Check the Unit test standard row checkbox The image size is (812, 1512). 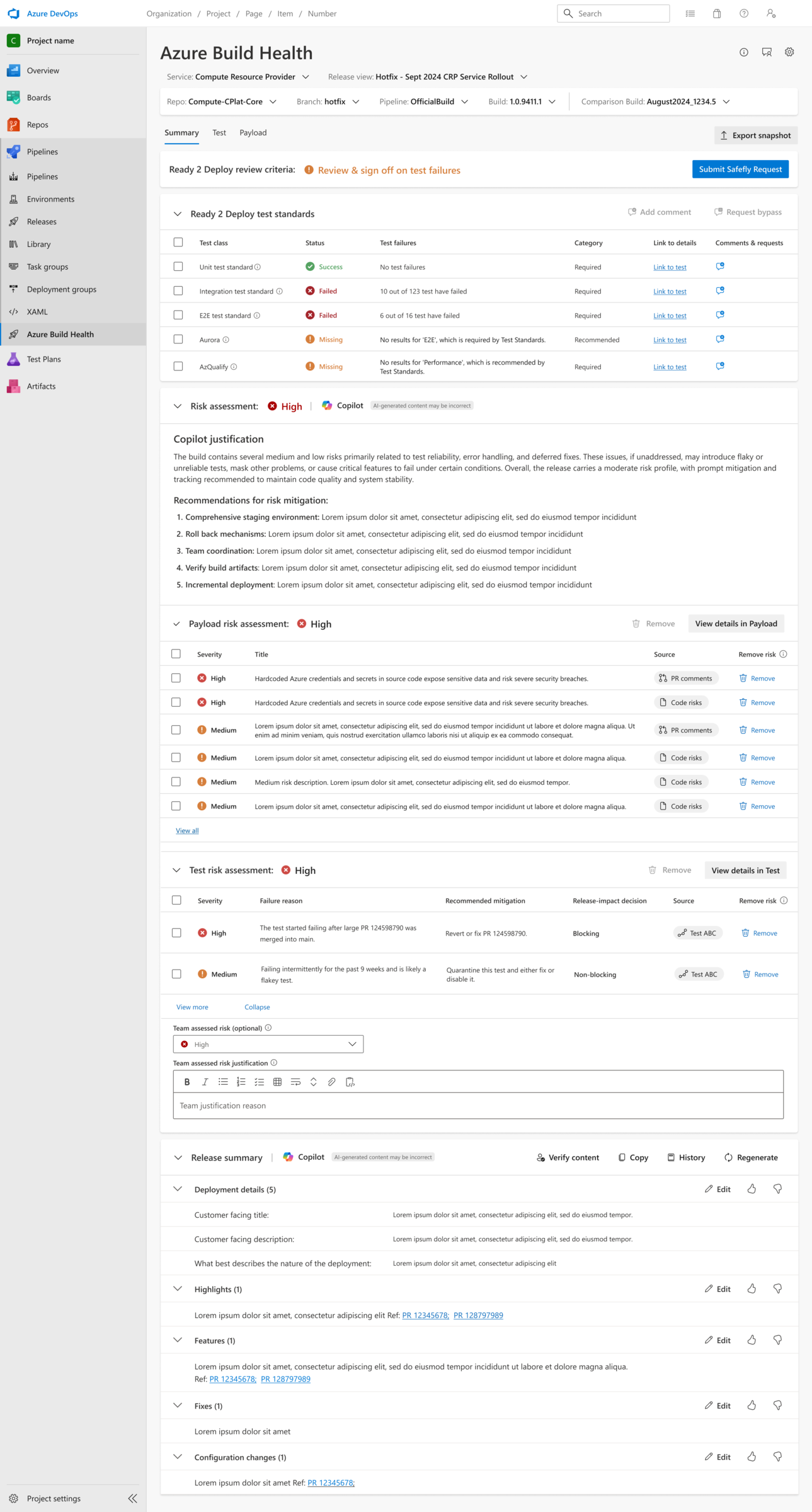tap(178, 266)
